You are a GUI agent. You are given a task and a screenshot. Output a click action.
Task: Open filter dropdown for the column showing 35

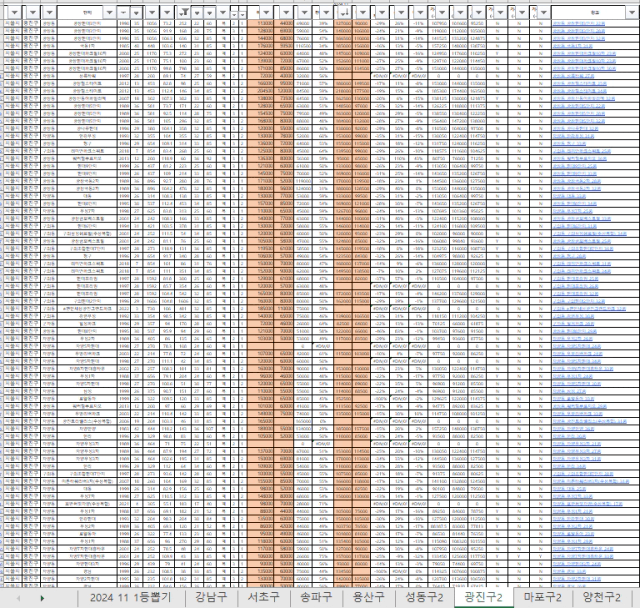coord(136,13)
